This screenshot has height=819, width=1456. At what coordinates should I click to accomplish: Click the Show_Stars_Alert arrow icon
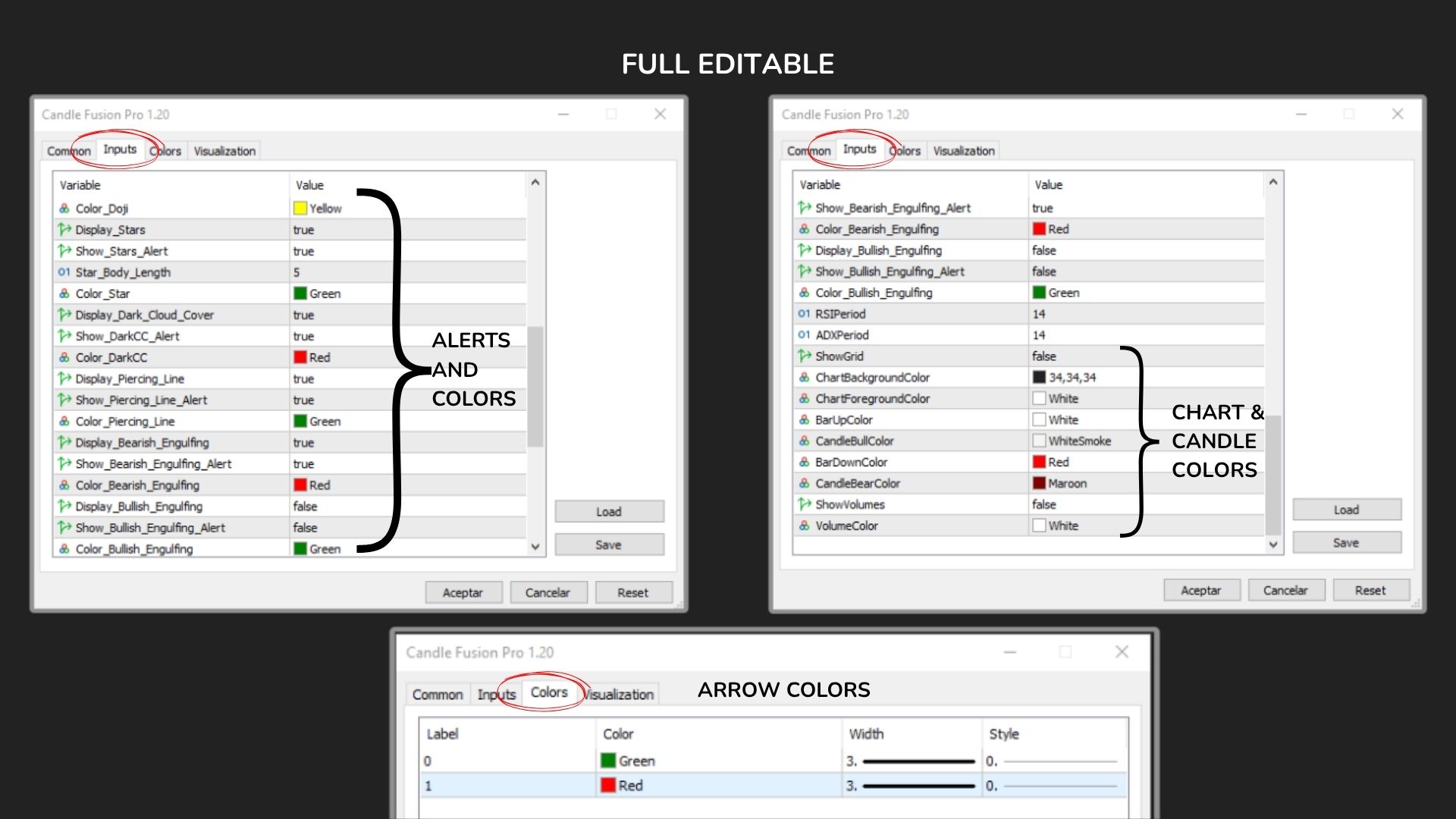64,251
